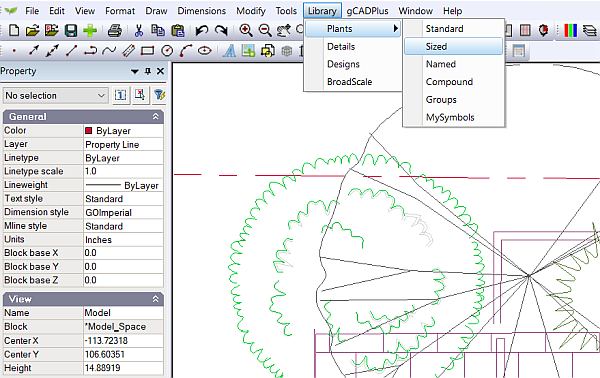This screenshot has width=600, height=378.
Task: Create a new drawing with the blank page icon
Action: pos(14,30)
